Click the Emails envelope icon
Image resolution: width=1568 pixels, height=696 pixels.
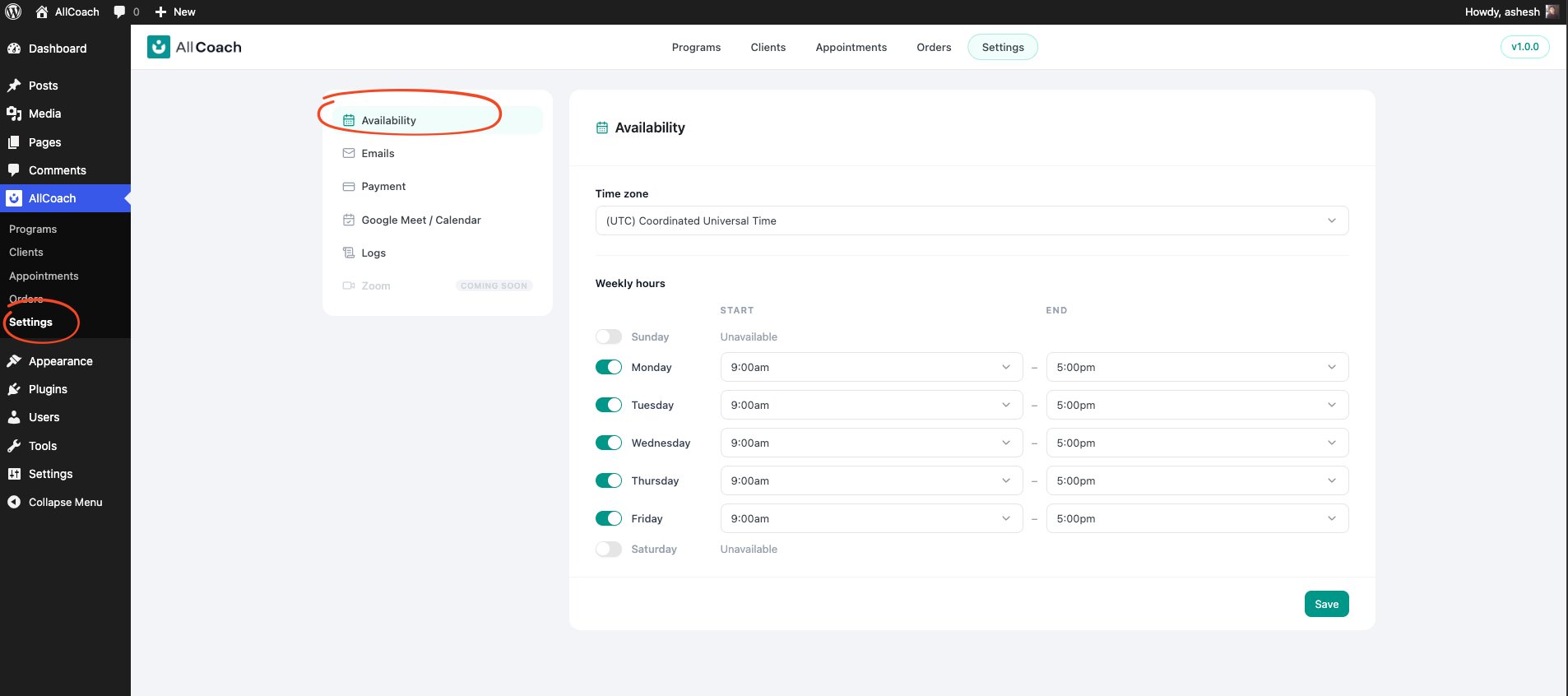tap(349, 153)
